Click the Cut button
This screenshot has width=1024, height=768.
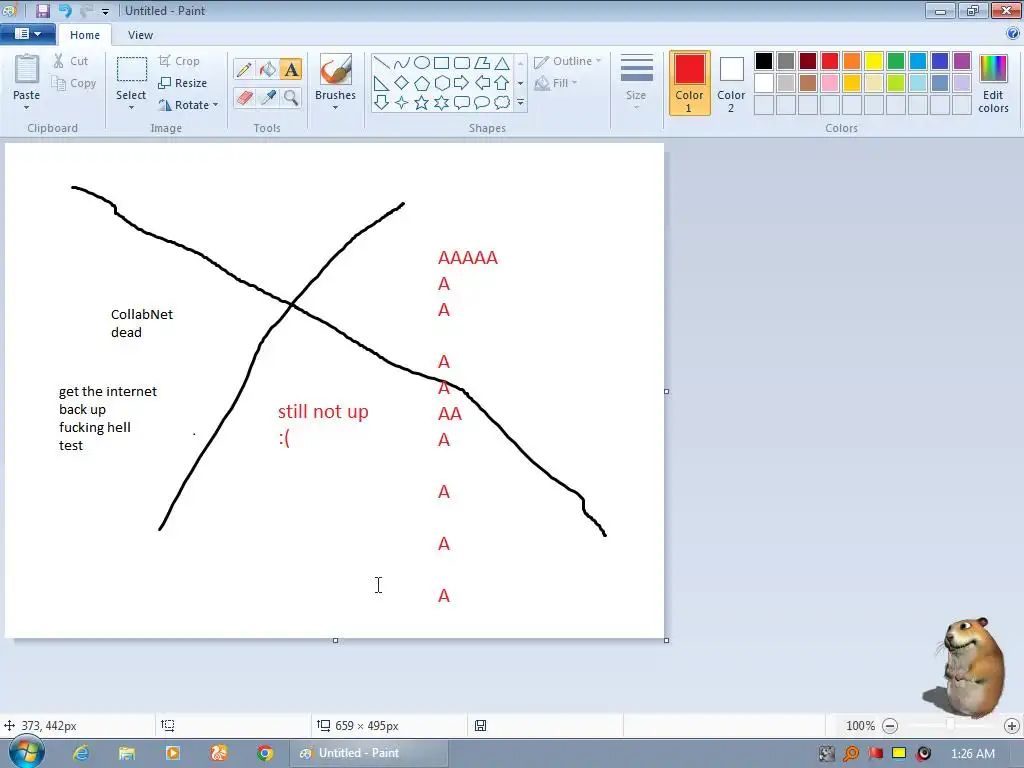[x=71, y=61]
